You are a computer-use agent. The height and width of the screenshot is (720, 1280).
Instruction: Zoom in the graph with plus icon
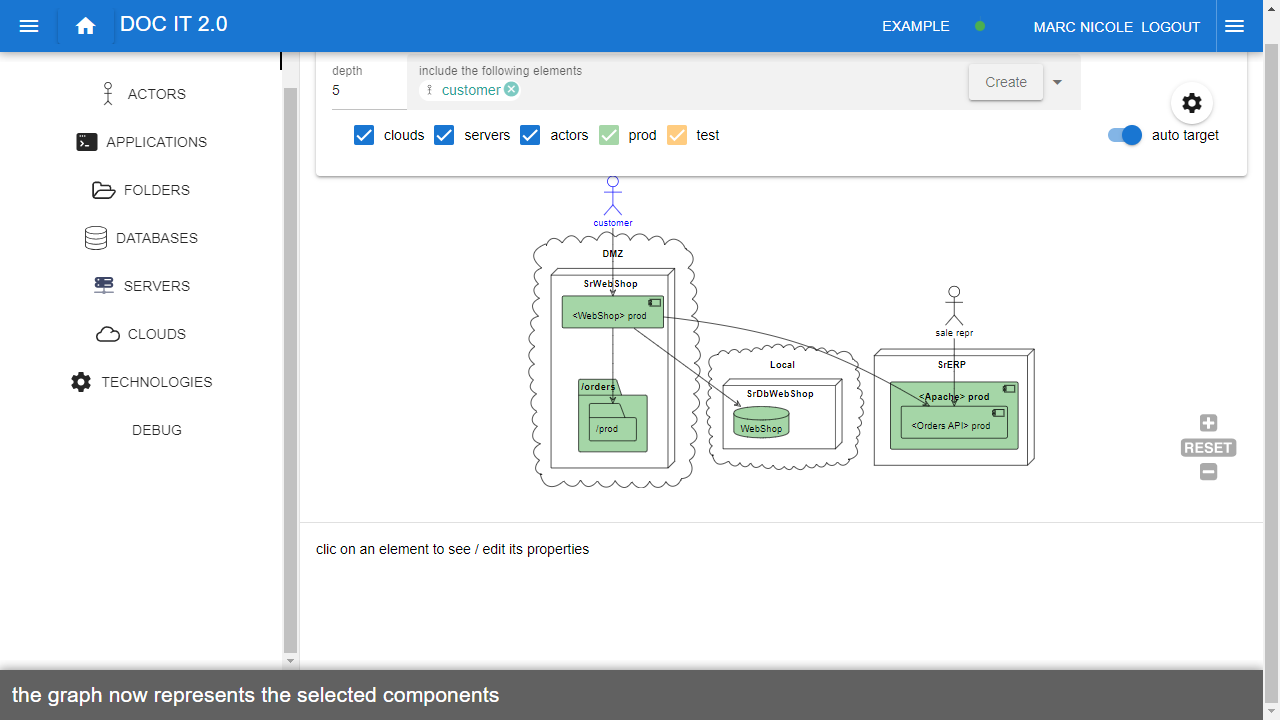click(1208, 423)
